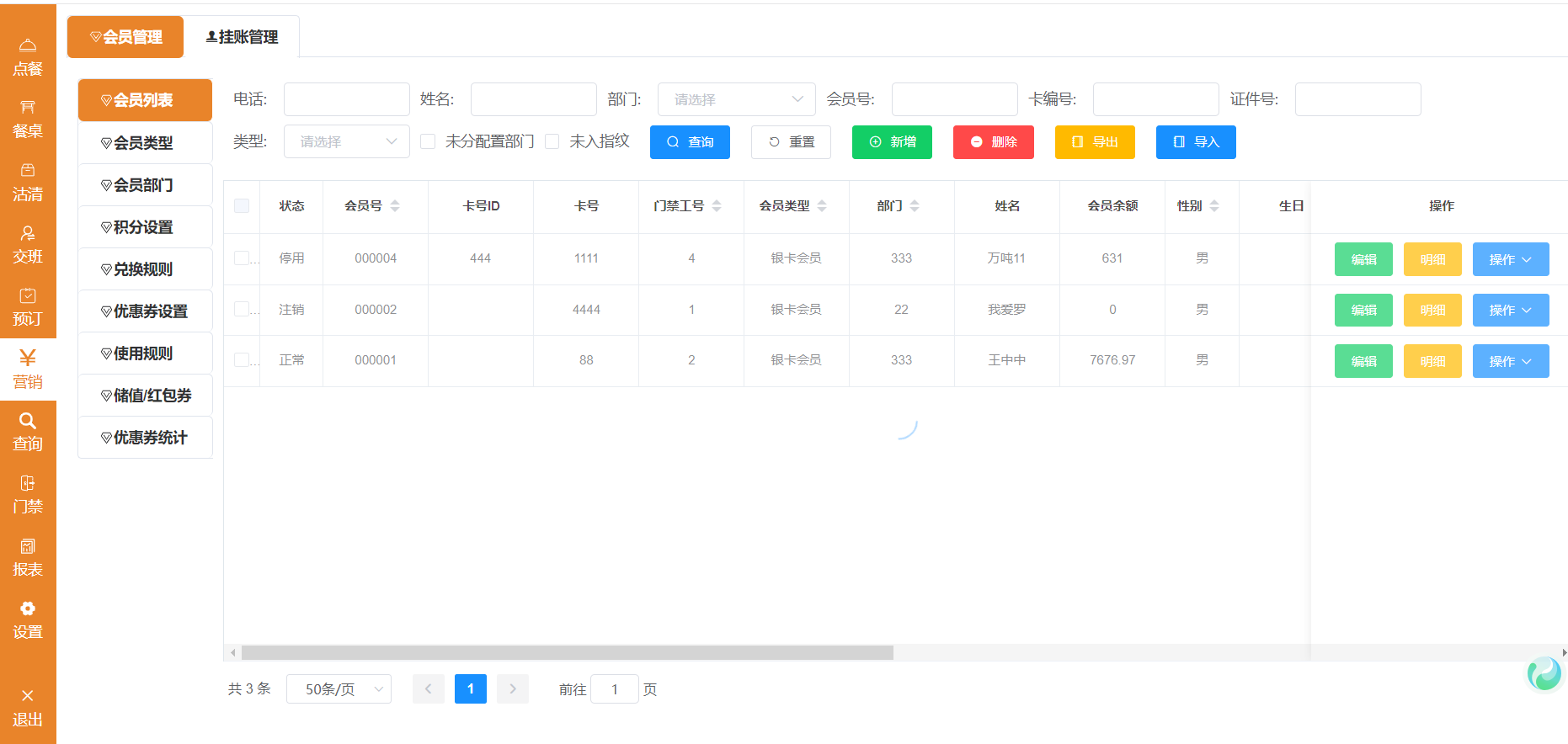Open the 50条/页 page size dropdown
This screenshot has width=1568, height=744.
click(339, 689)
